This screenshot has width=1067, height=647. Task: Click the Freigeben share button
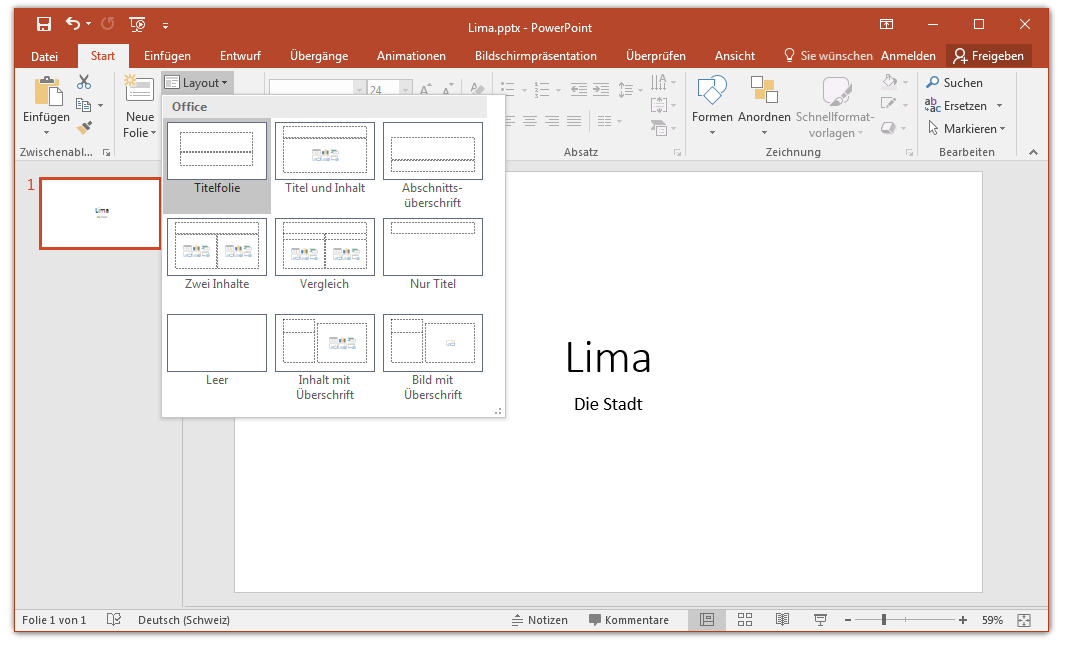(x=989, y=56)
